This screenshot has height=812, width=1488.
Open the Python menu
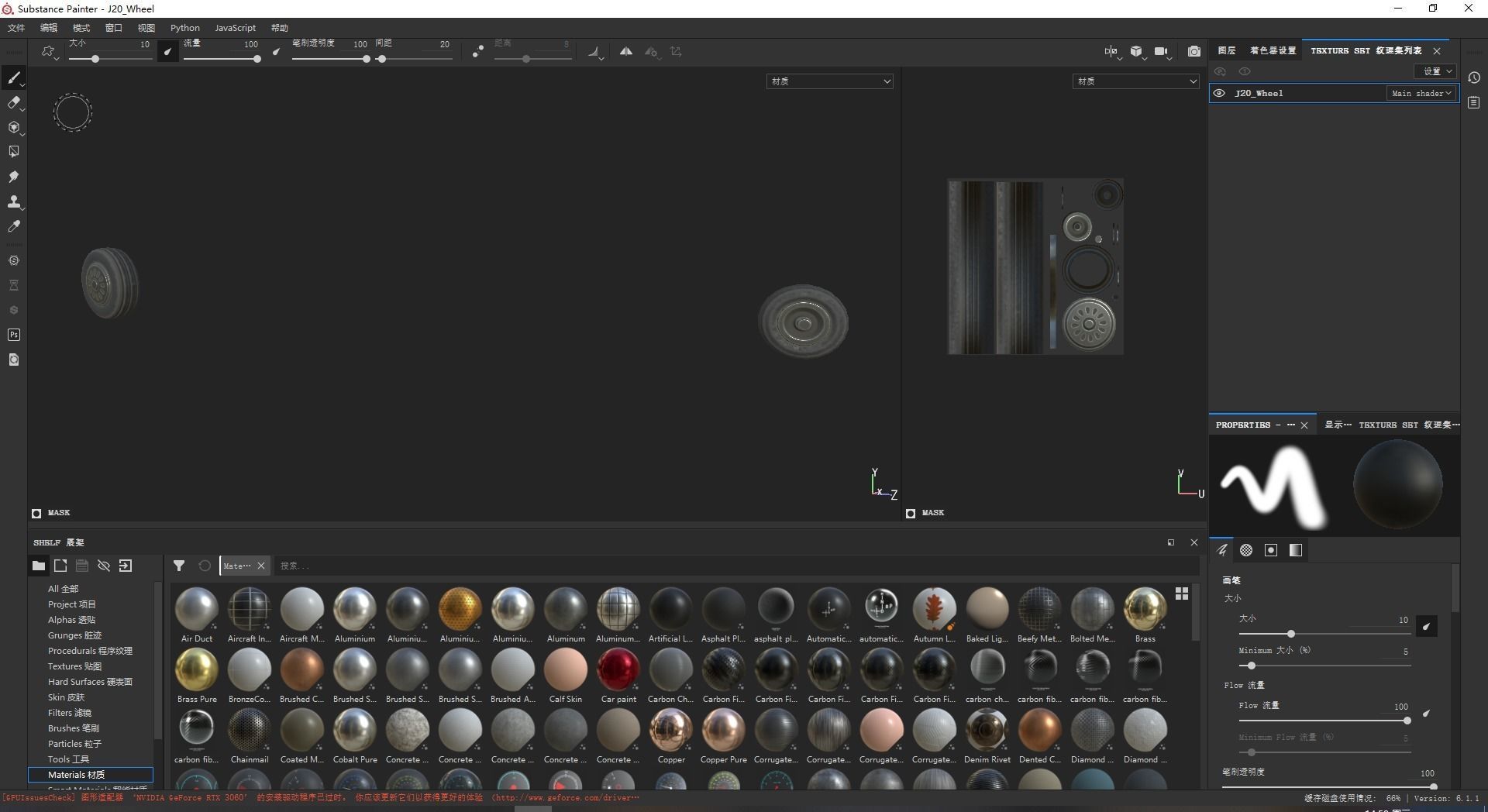[185, 28]
